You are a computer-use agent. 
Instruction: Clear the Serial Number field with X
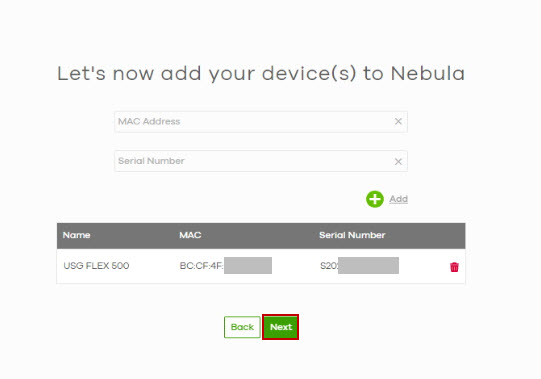[x=398, y=162]
